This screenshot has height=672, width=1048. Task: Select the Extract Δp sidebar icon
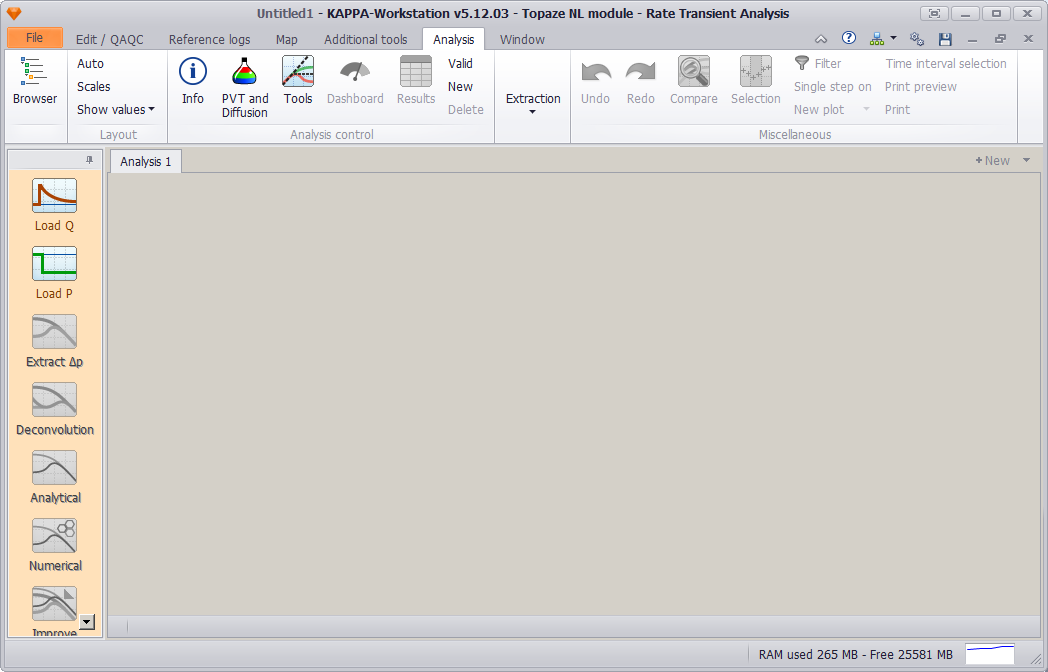point(54,332)
